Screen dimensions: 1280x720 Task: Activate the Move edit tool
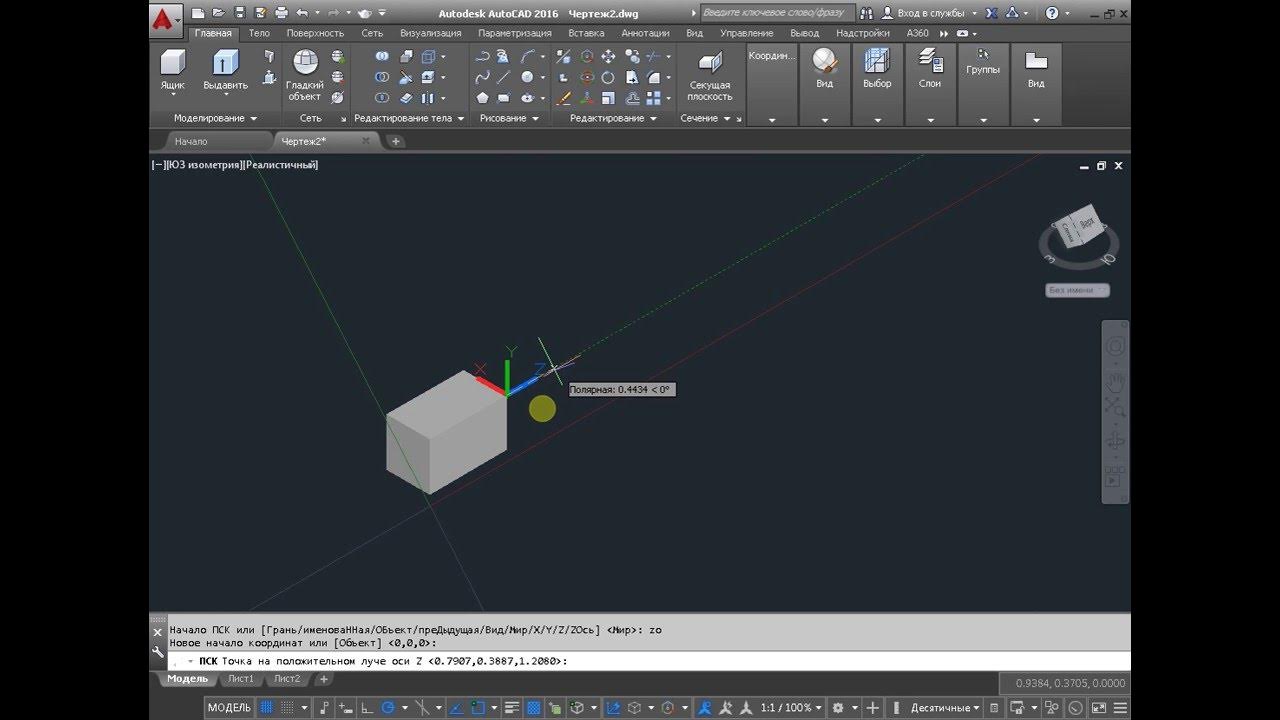pyautogui.click(x=608, y=56)
